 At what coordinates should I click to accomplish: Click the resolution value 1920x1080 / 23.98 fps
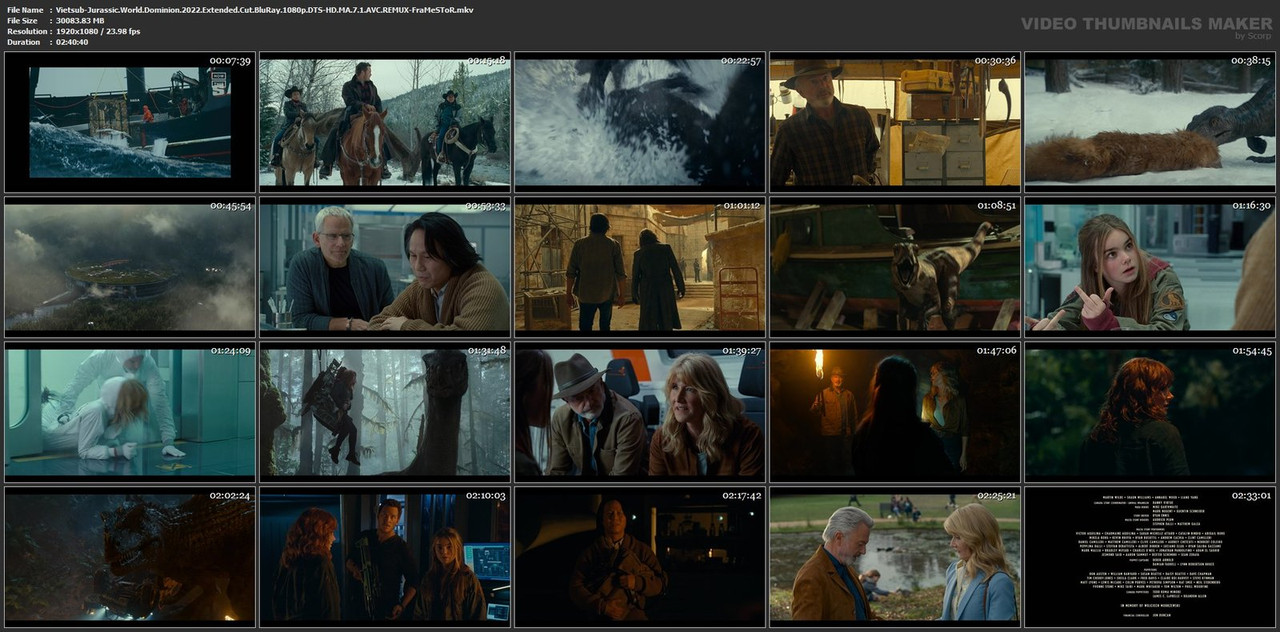click(x=98, y=31)
